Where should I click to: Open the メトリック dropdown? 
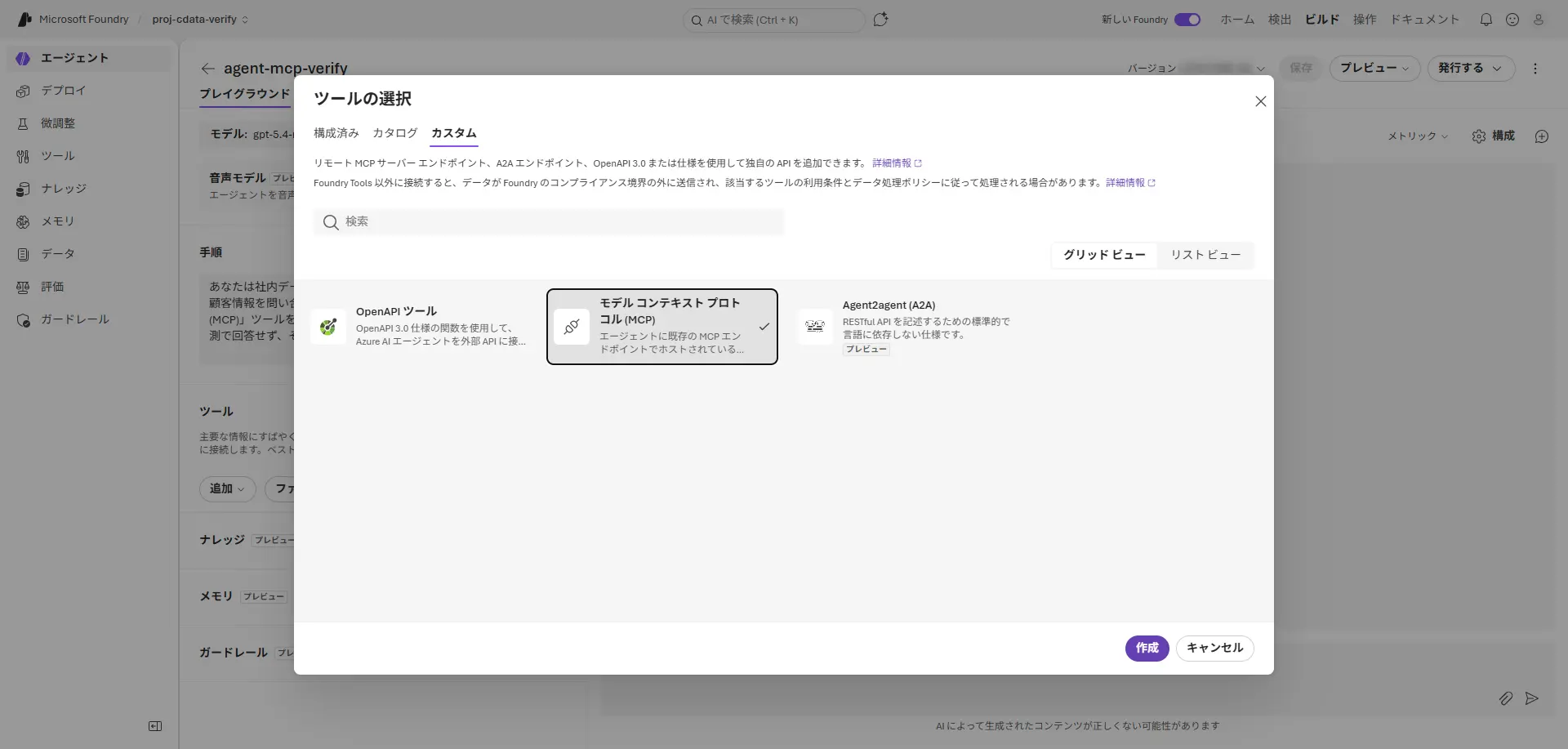click(x=1418, y=136)
